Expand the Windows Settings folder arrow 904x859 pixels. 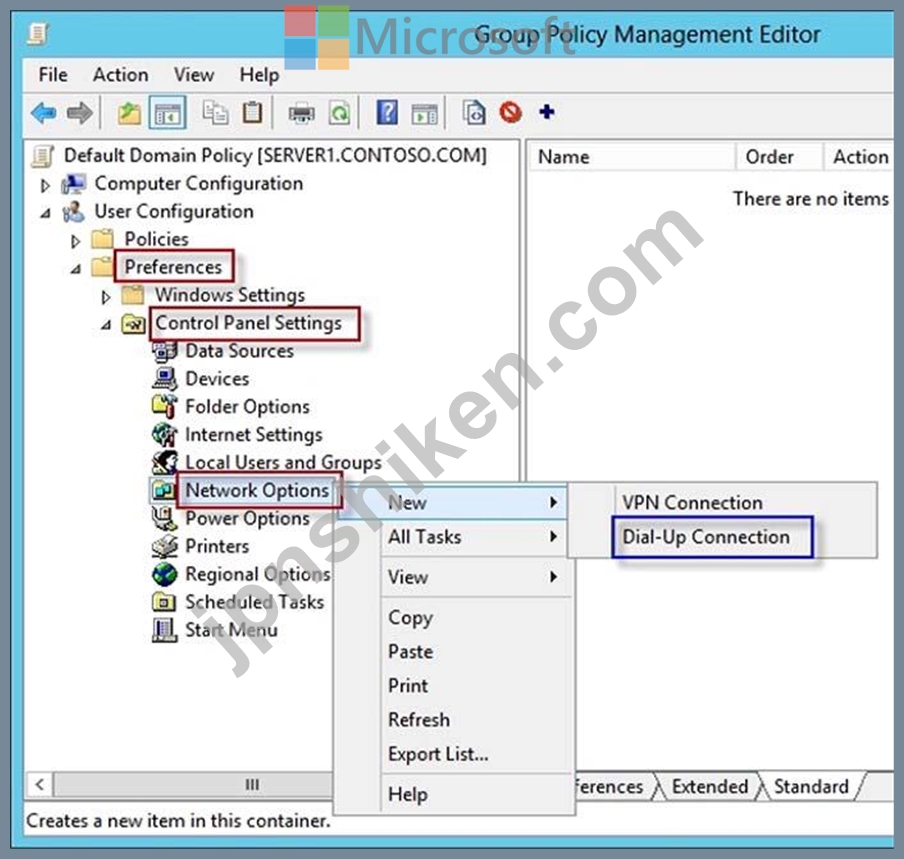click(106, 297)
